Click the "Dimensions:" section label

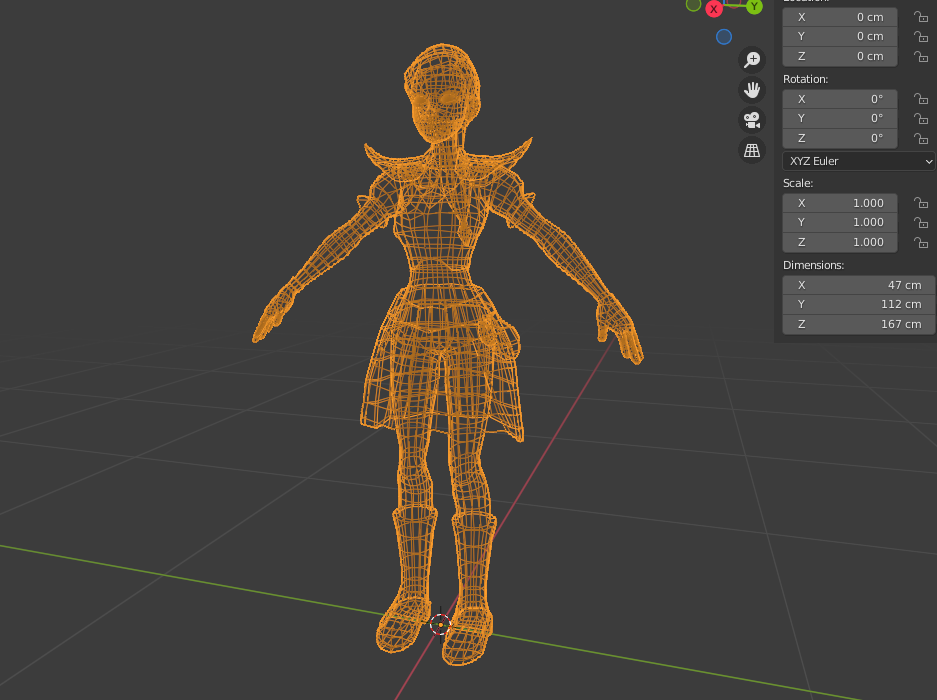point(813,265)
